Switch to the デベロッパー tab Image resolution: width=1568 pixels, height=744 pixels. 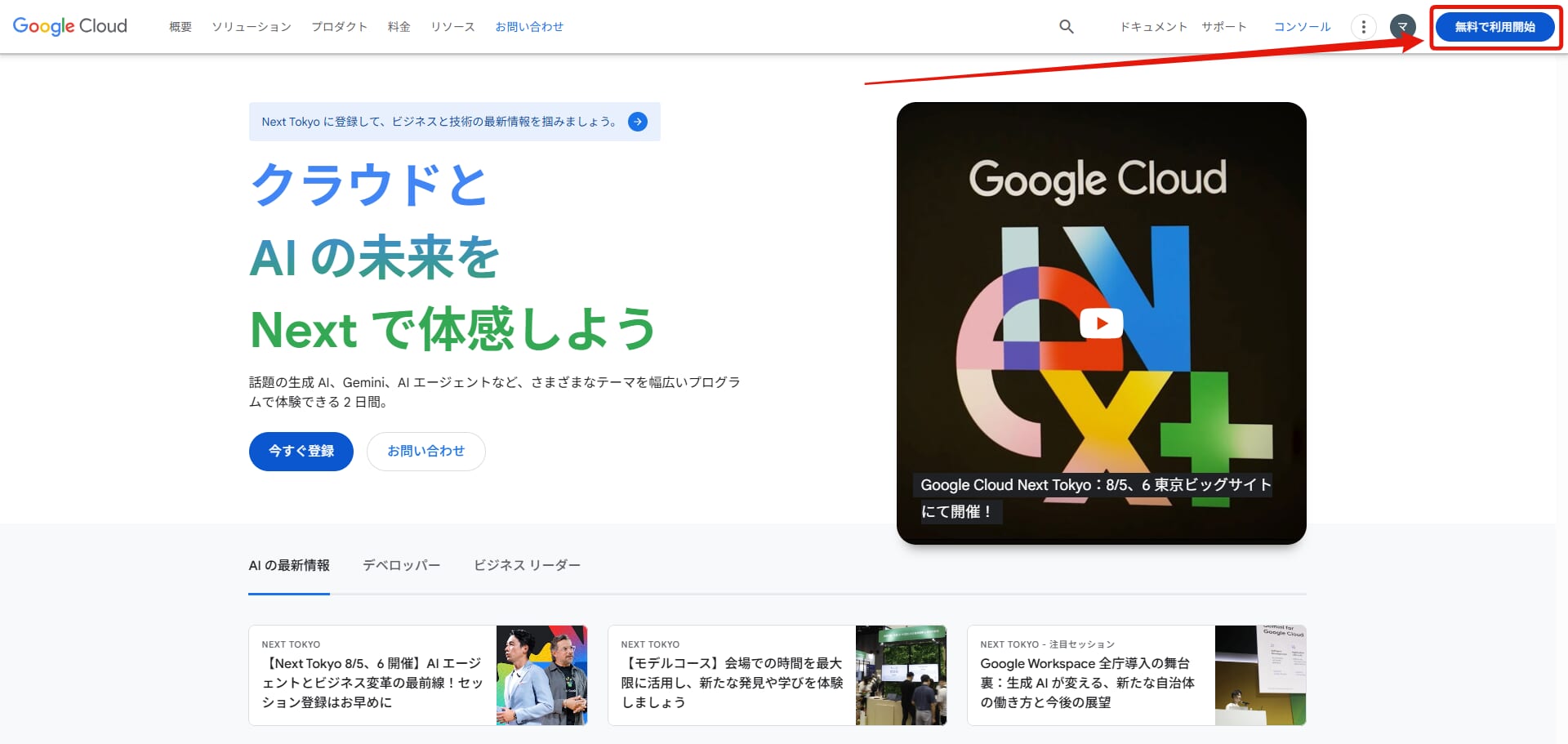[x=402, y=566]
